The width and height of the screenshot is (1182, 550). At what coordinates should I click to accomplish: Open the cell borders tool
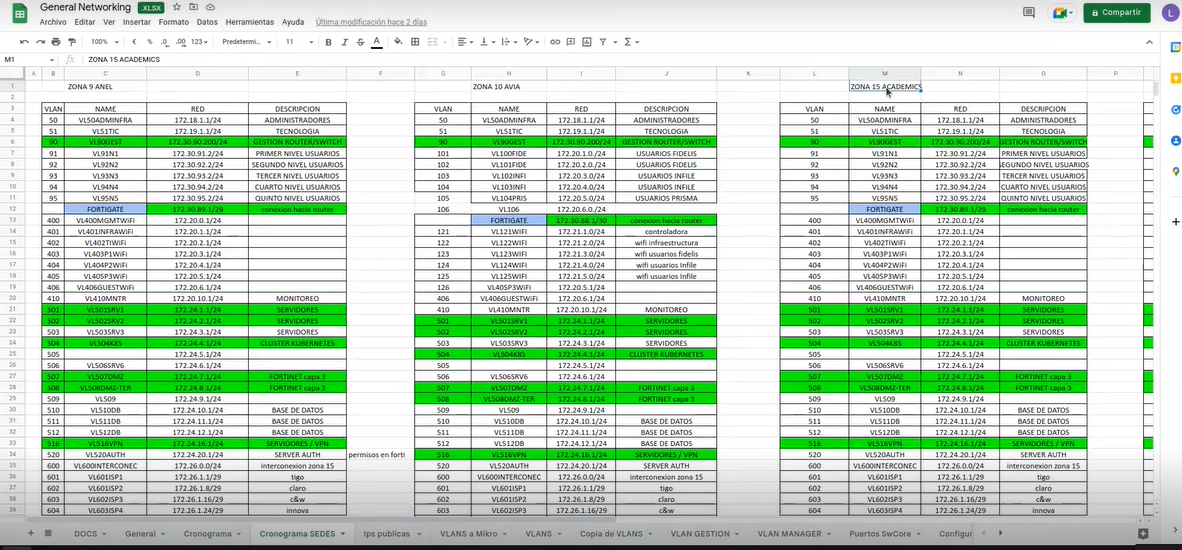coord(414,42)
